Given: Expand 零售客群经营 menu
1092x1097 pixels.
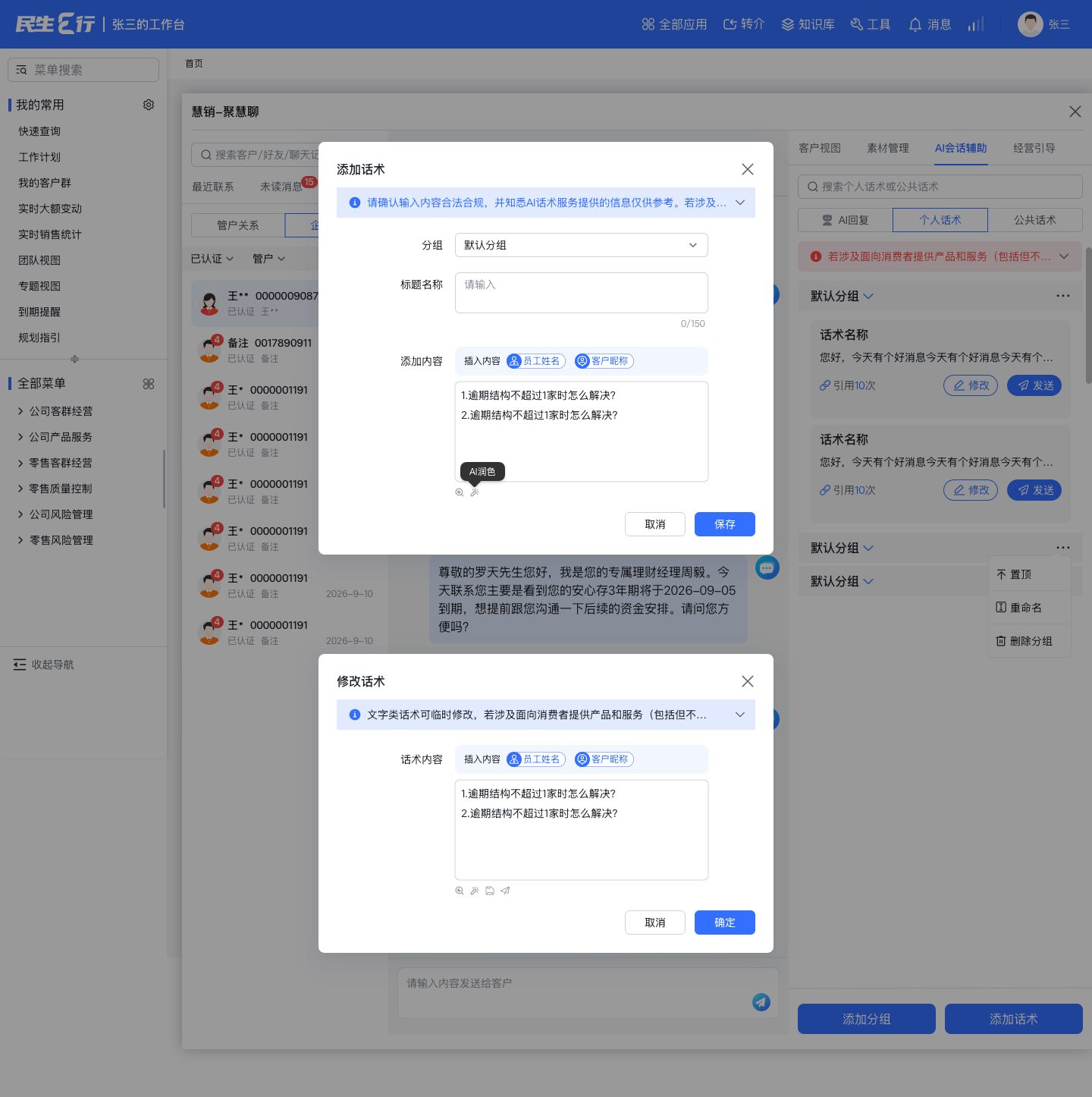Looking at the screenshot, I should pyautogui.click(x=55, y=463).
